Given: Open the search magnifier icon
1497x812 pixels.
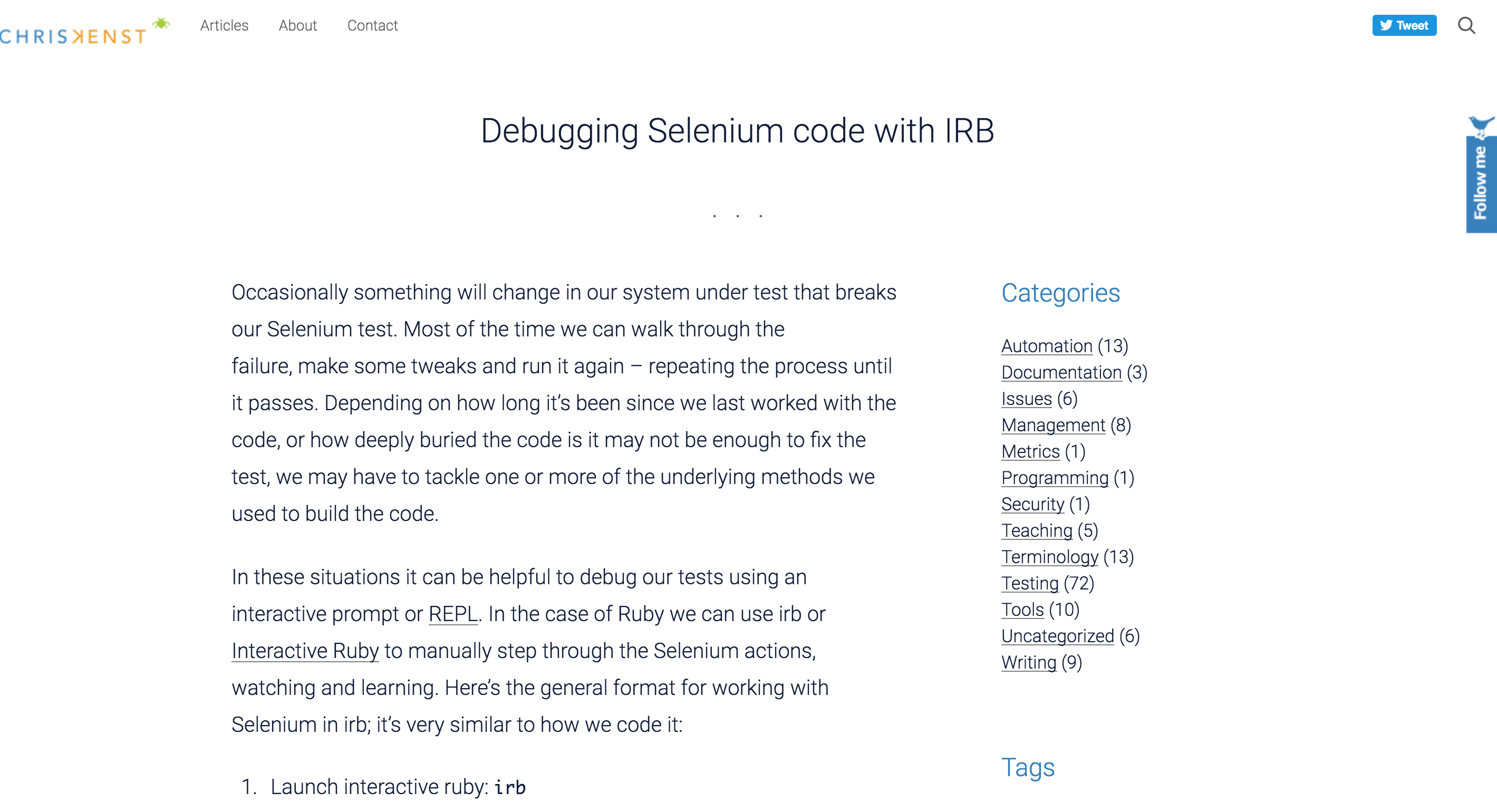Looking at the screenshot, I should pyautogui.click(x=1465, y=26).
